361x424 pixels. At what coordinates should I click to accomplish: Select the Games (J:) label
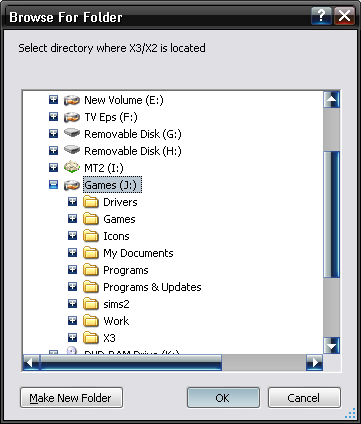[x=112, y=185]
